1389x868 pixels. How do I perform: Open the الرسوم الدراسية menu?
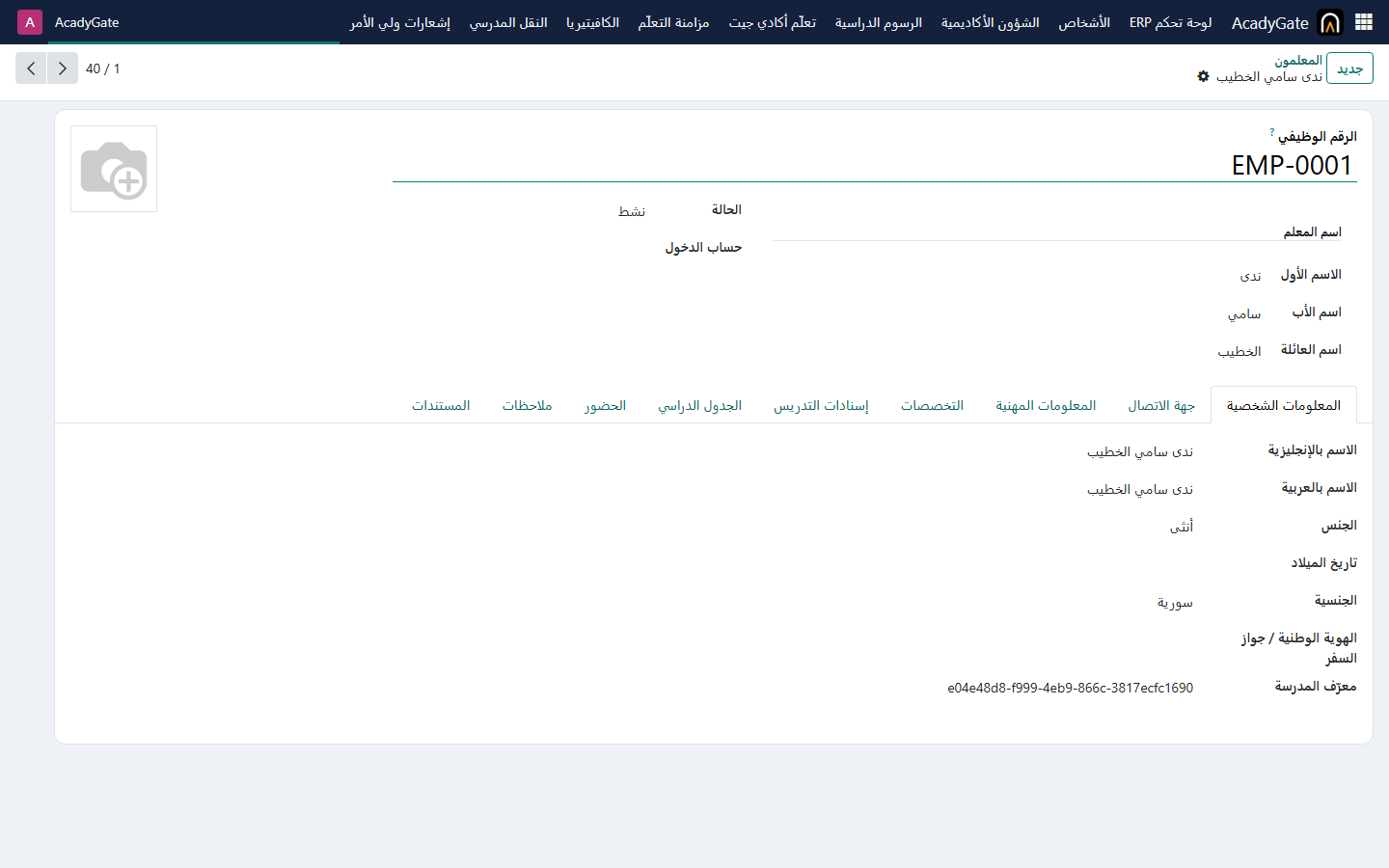(879, 22)
